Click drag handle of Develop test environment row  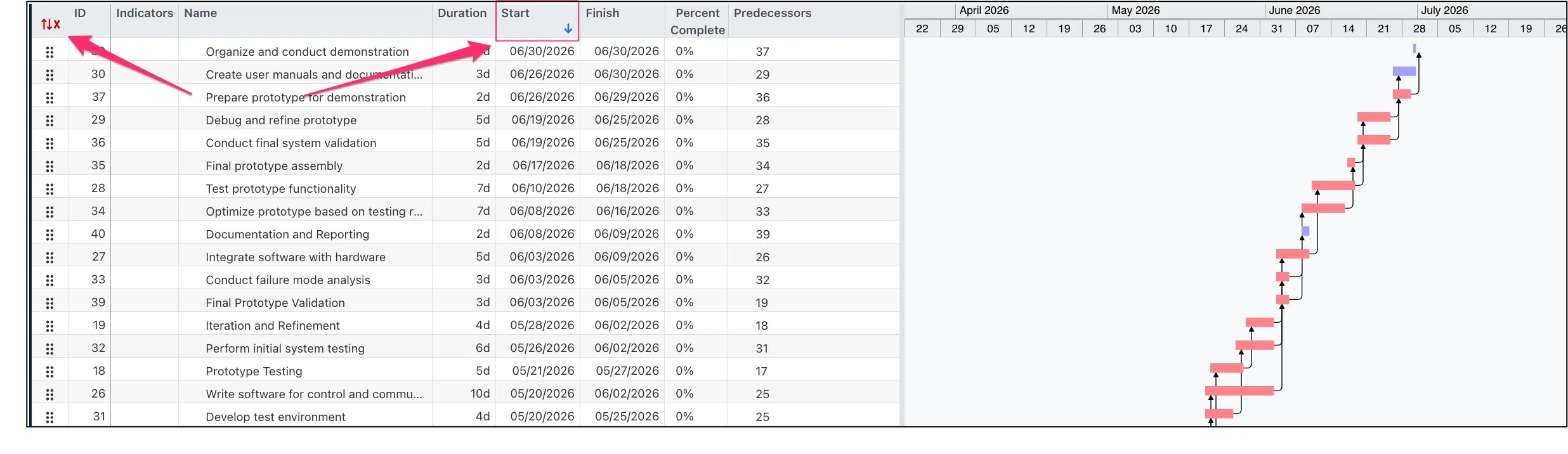pyautogui.click(x=49, y=417)
